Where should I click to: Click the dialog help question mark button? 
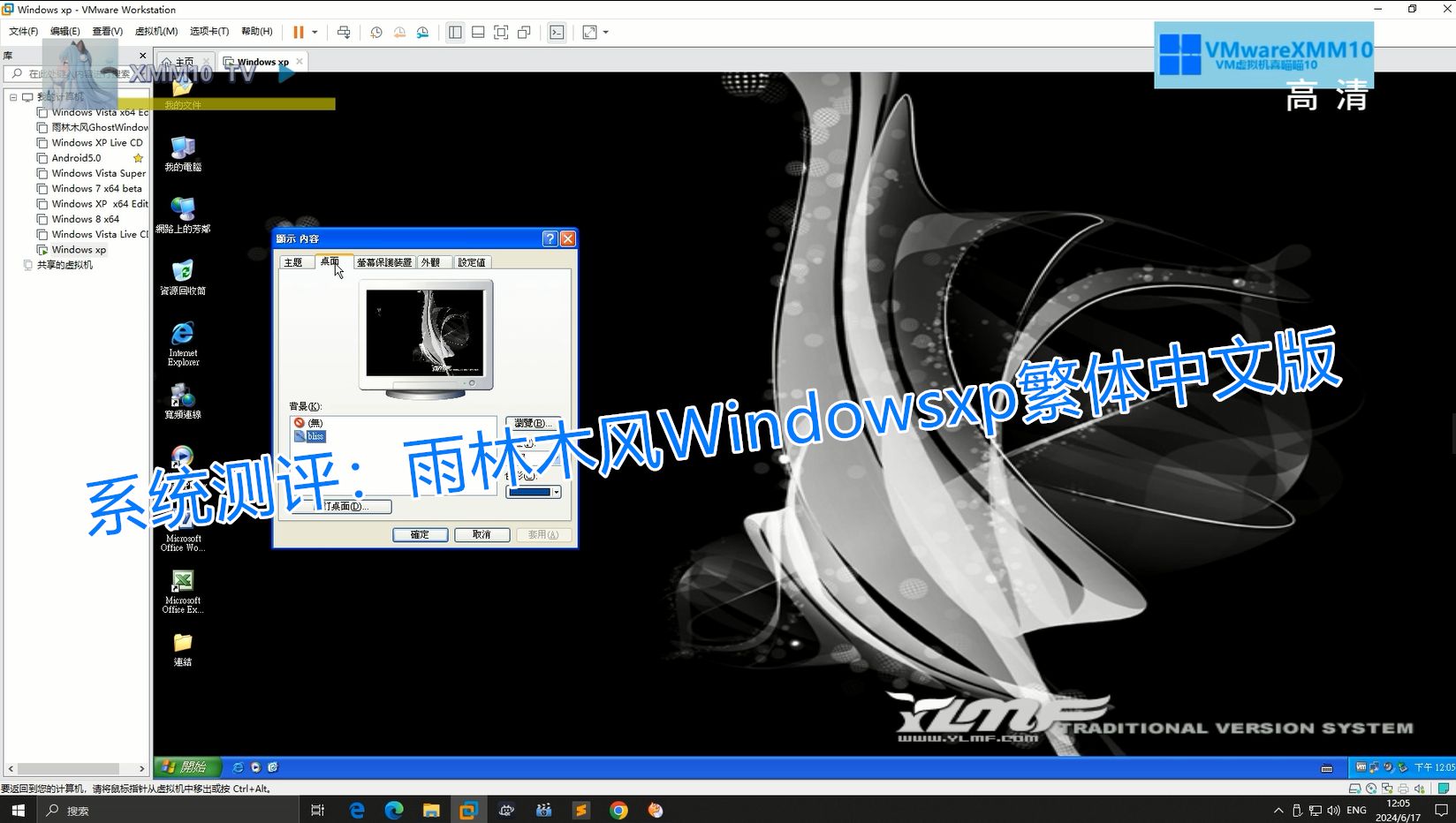pos(550,238)
